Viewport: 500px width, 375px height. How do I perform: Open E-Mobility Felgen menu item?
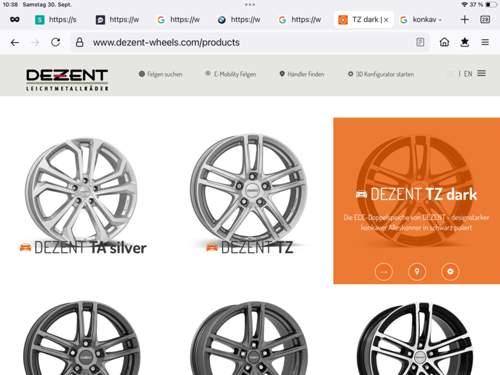(x=231, y=74)
